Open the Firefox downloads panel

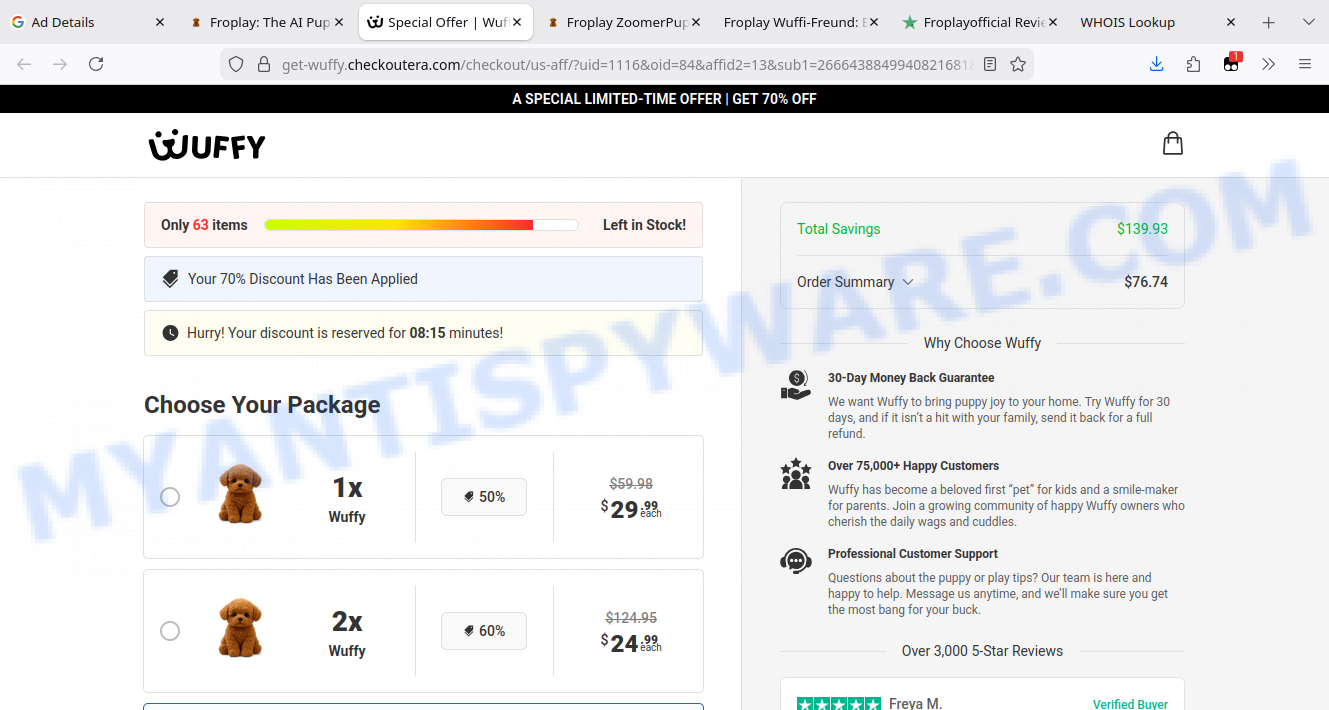pyautogui.click(x=1156, y=64)
